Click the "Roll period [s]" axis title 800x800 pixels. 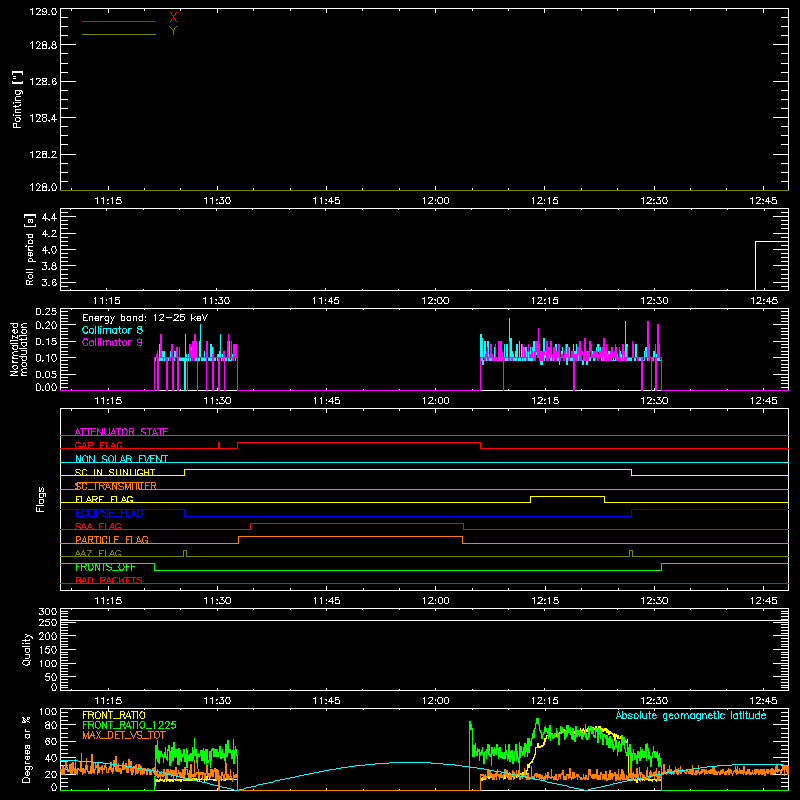coord(30,249)
